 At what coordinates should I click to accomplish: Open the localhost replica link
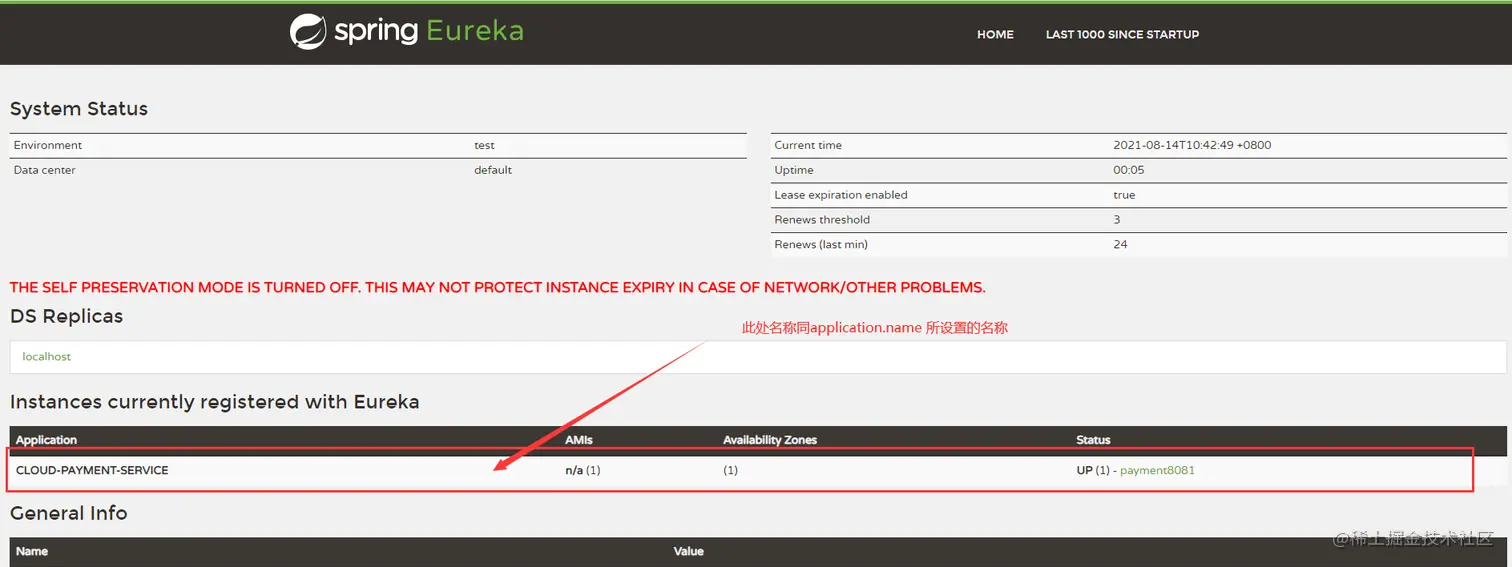coord(47,356)
